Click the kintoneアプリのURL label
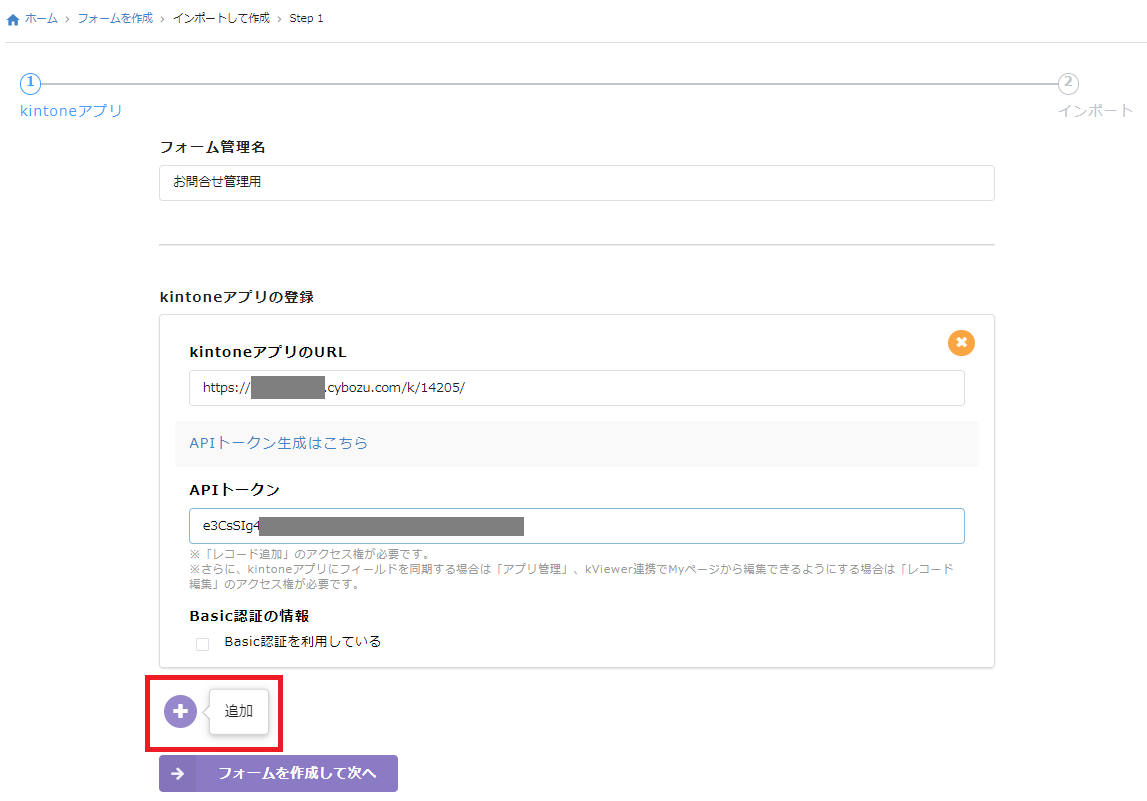The height and width of the screenshot is (801, 1147). [268, 352]
